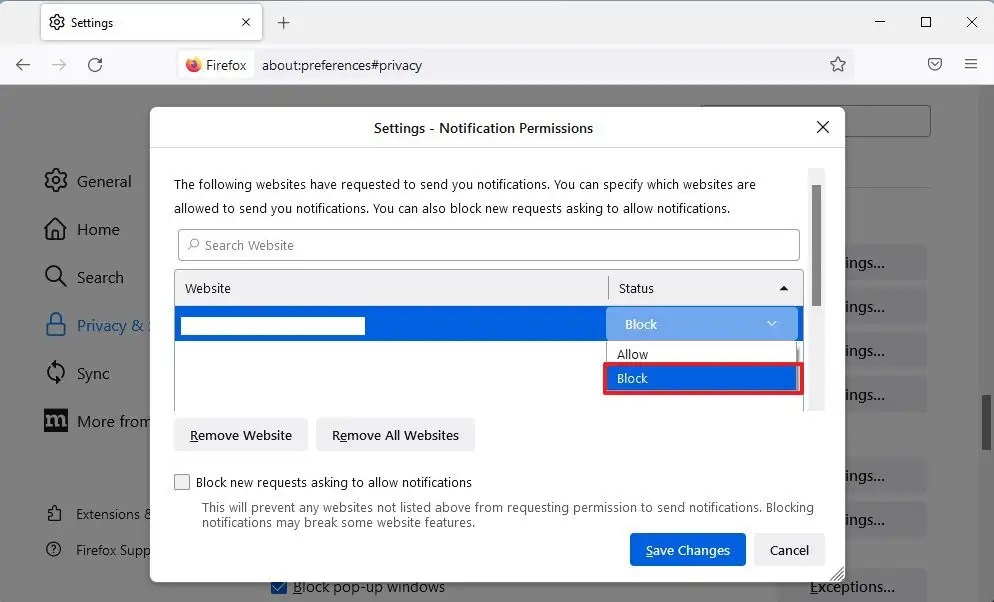Viewport: 994px width, 602px height.
Task: Minimize the Firefox window
Action: tap(880, 22)
